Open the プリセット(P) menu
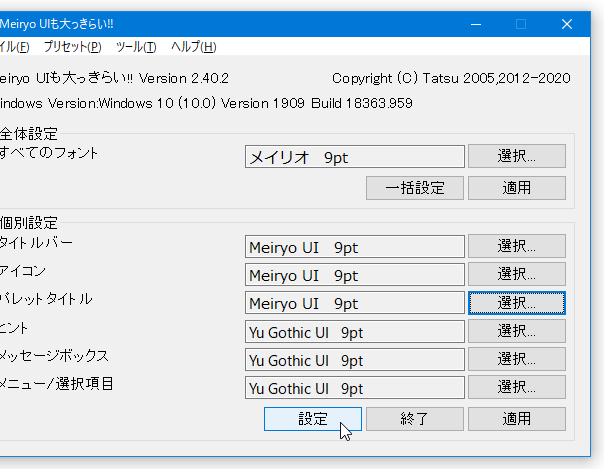This screenshot has width=604, height=469. [x=72, y=47]
